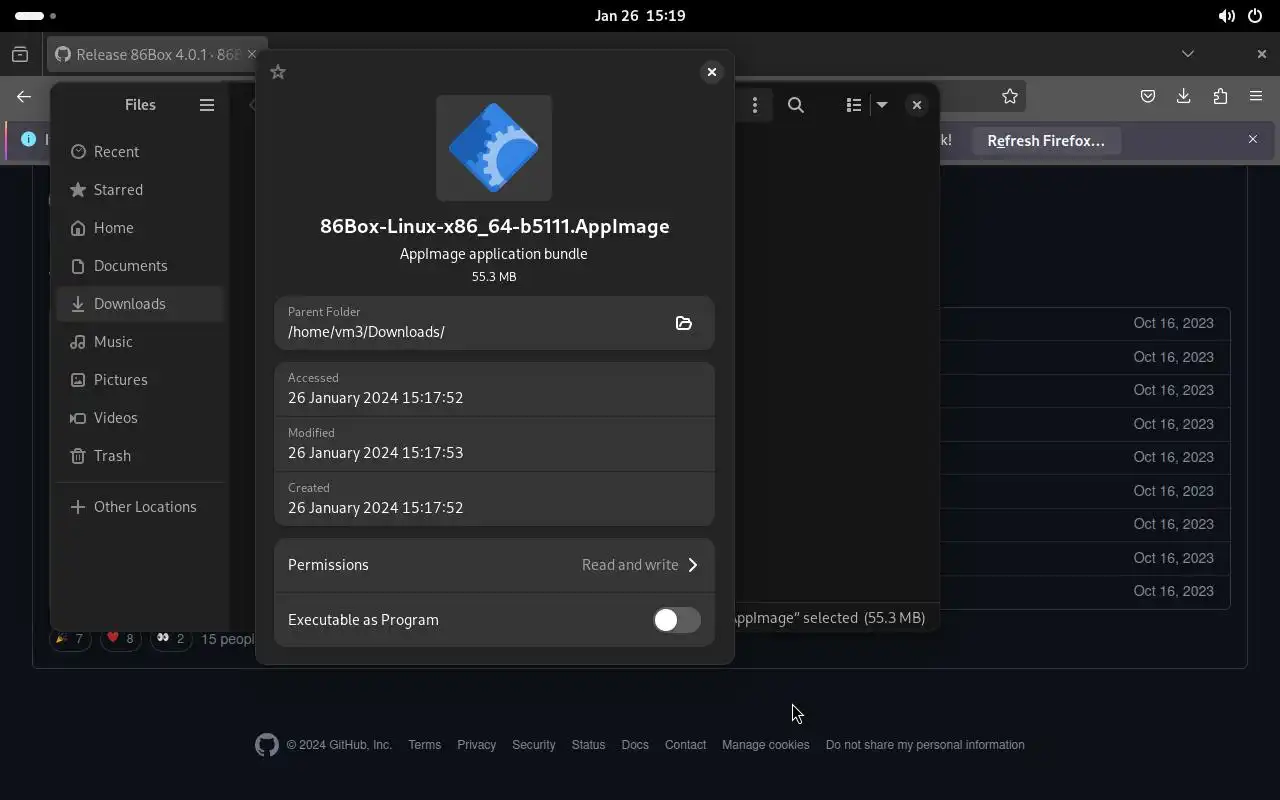Image resolution: width=1280 pixels, height=800 pixels.
Task: Open system volume icon in top bar
Action: 1226,16
